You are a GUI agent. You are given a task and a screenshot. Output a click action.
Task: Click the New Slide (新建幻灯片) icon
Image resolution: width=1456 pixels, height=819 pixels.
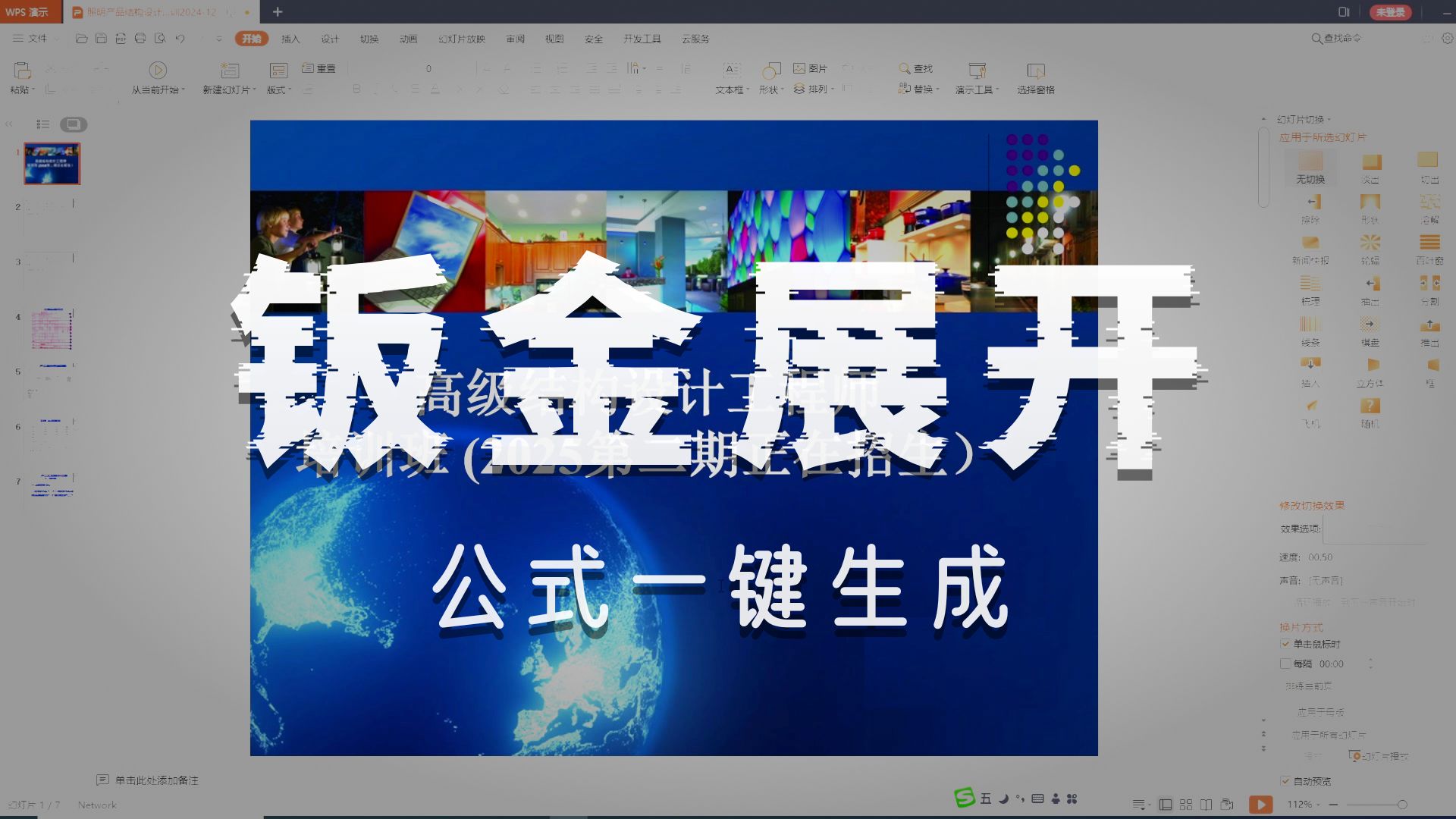[x=229, y=71]
